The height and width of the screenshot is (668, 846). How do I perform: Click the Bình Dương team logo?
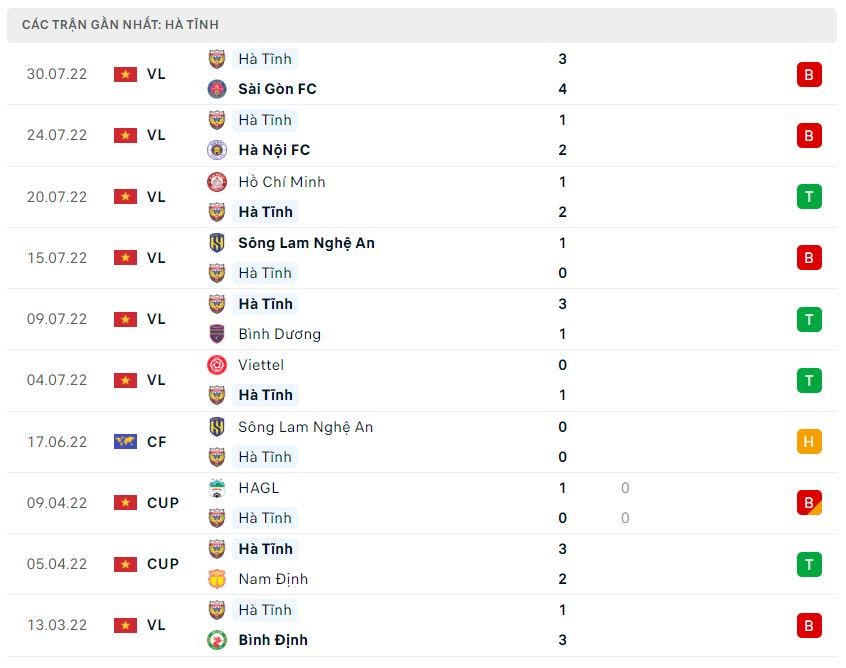217,334
